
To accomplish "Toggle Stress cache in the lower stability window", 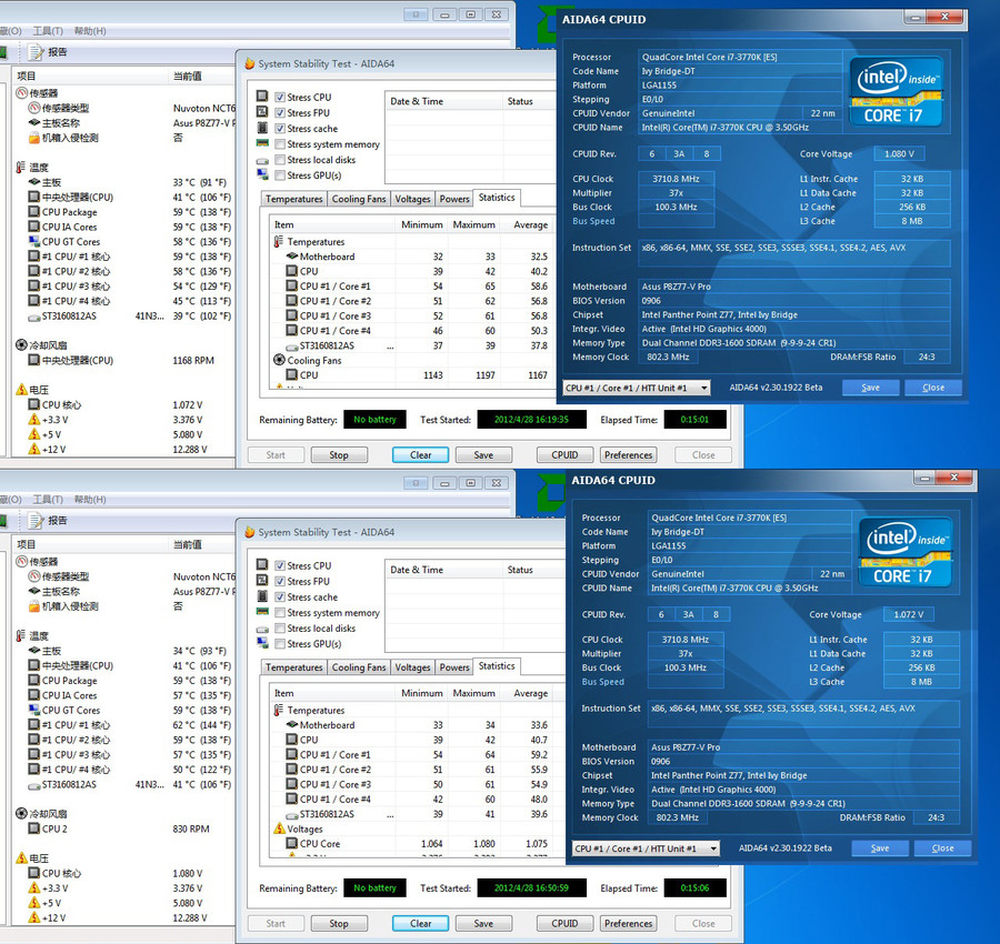I will point(279,597).
